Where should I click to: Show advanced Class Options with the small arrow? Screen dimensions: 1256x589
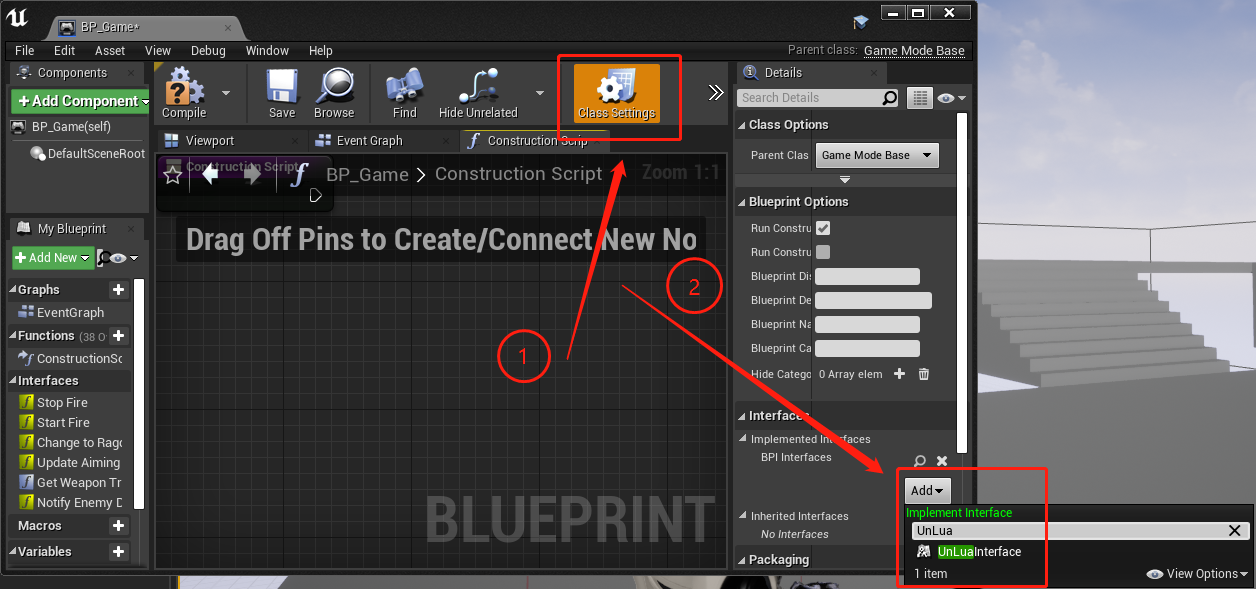pos(845,180)
